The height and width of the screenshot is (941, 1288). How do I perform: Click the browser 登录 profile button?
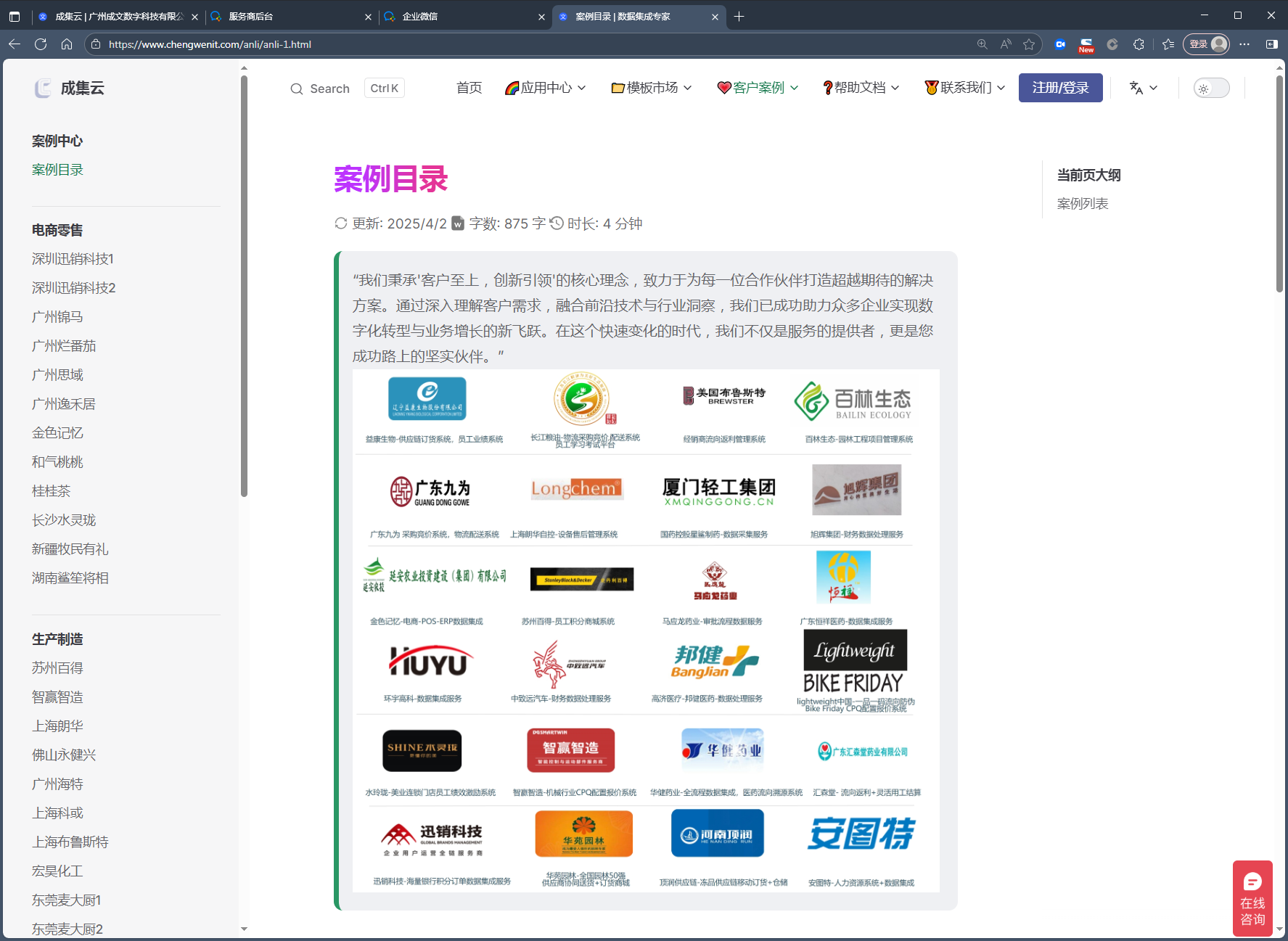(1207, 44)
